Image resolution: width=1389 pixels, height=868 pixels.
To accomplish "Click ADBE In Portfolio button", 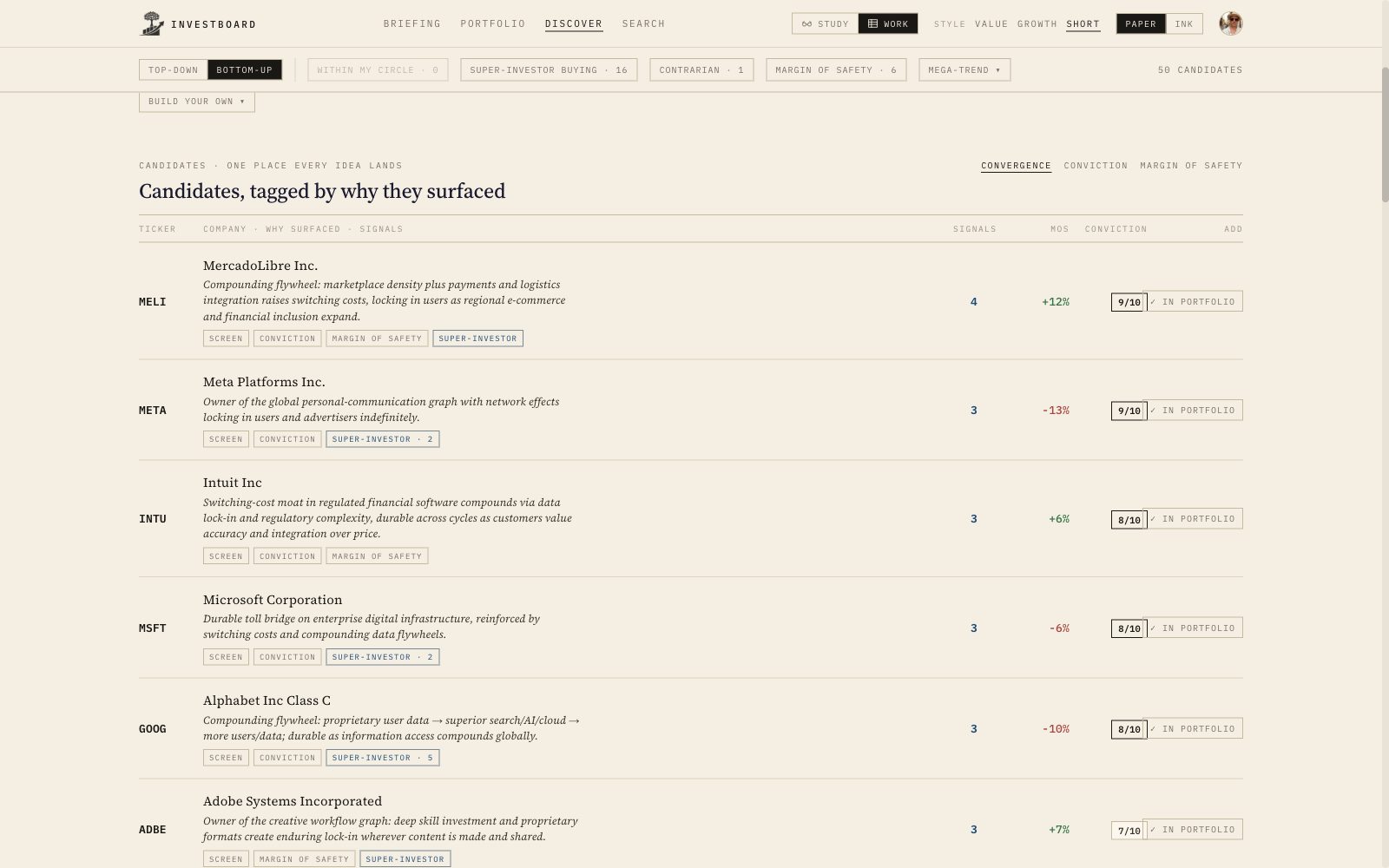I will coord(1194,829).
